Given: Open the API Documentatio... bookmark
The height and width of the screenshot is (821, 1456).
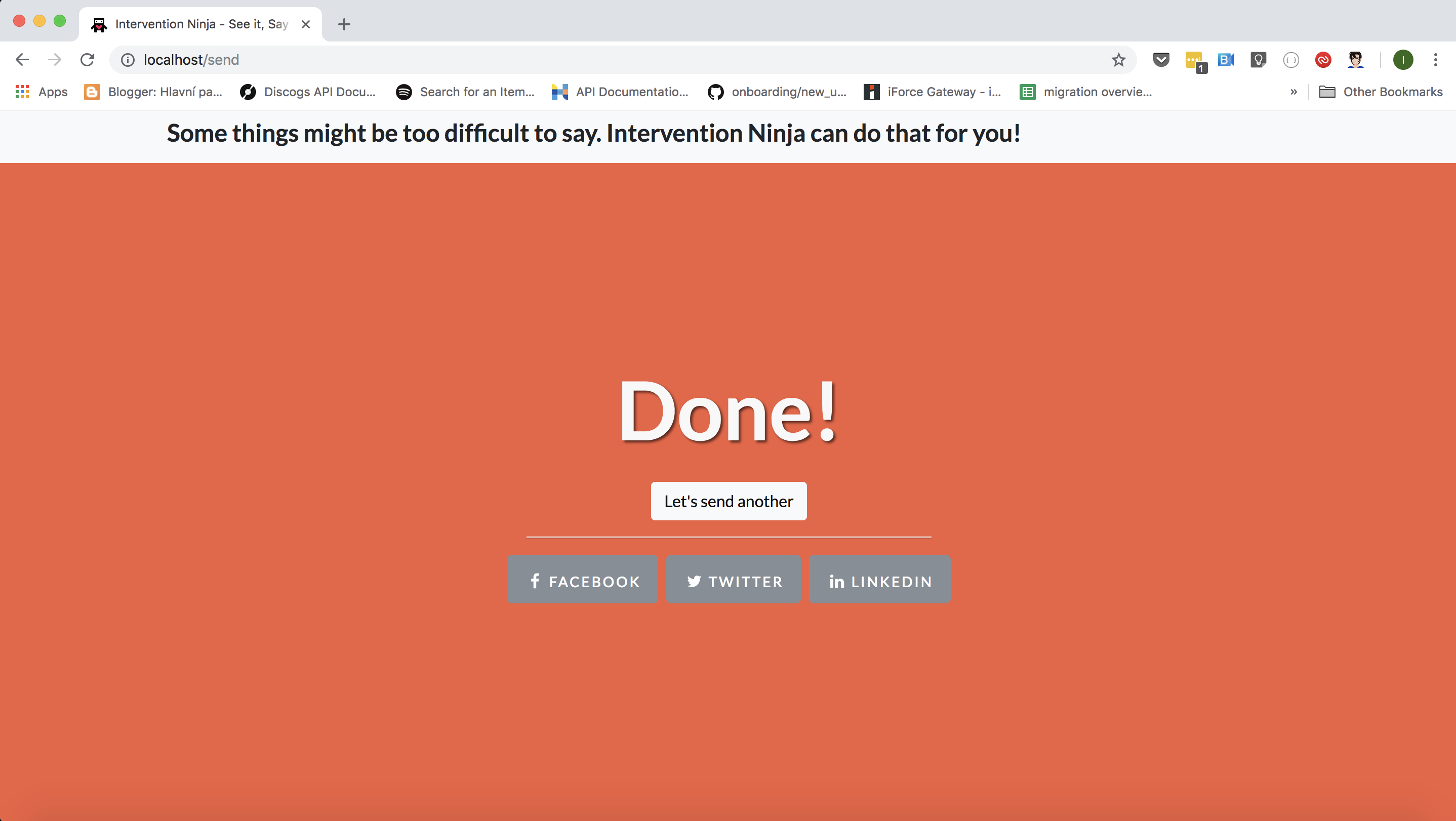Looking at the screenshot, I should point(620,92).
